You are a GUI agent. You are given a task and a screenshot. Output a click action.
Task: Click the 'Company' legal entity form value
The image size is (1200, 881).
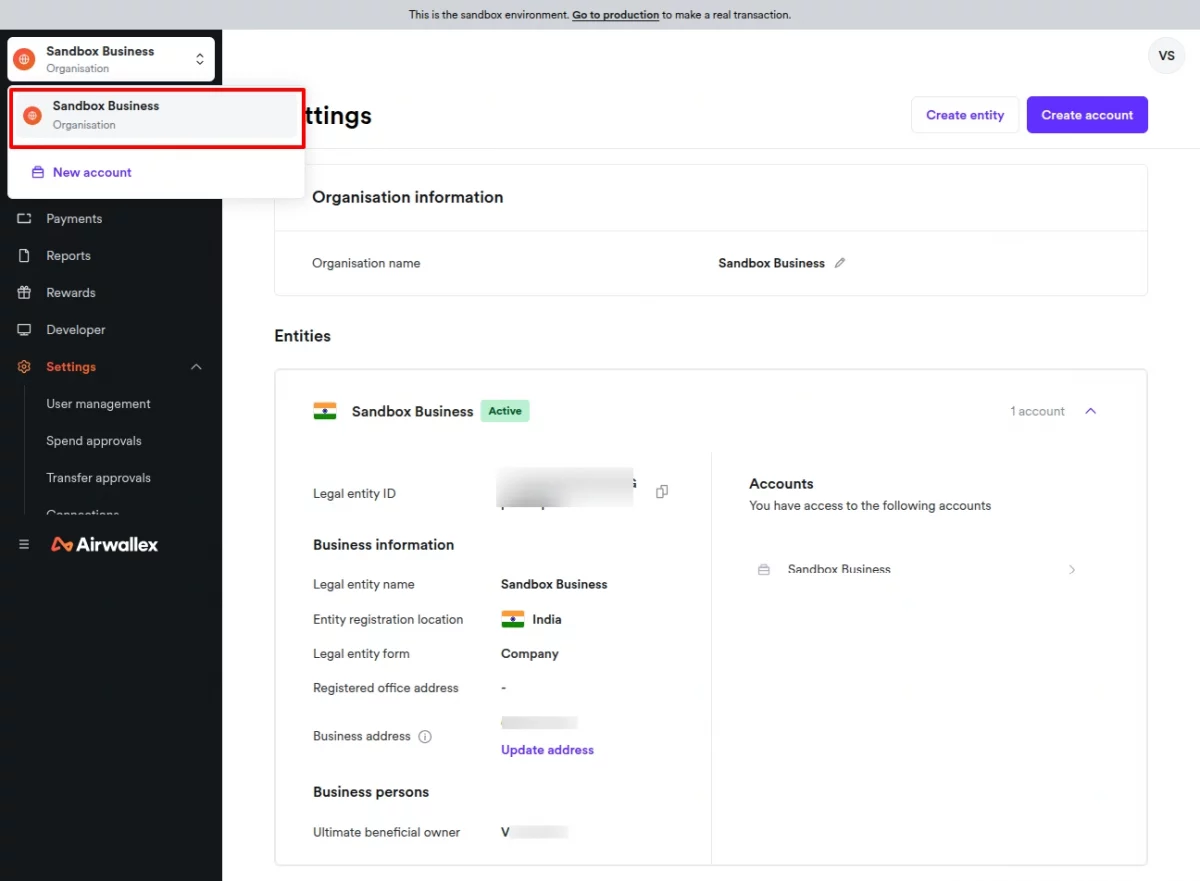(x=530, y=654)
